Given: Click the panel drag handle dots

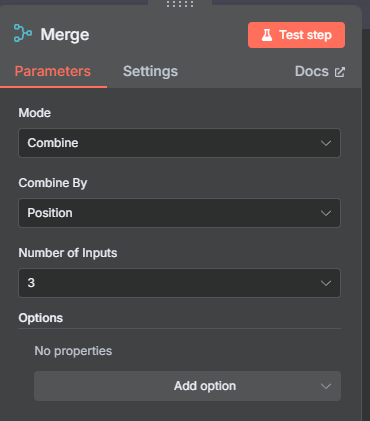Looking at the screenshot, I should (x=180, y=4).
